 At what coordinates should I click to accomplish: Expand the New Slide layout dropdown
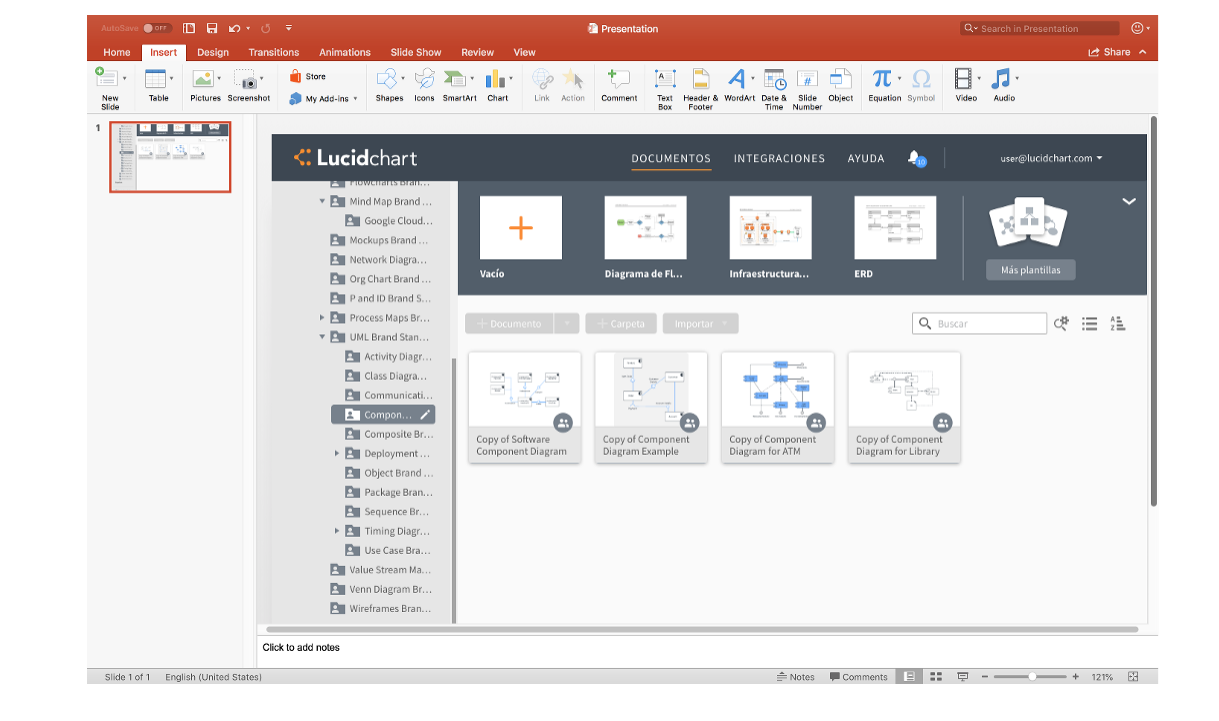[124, 78]
